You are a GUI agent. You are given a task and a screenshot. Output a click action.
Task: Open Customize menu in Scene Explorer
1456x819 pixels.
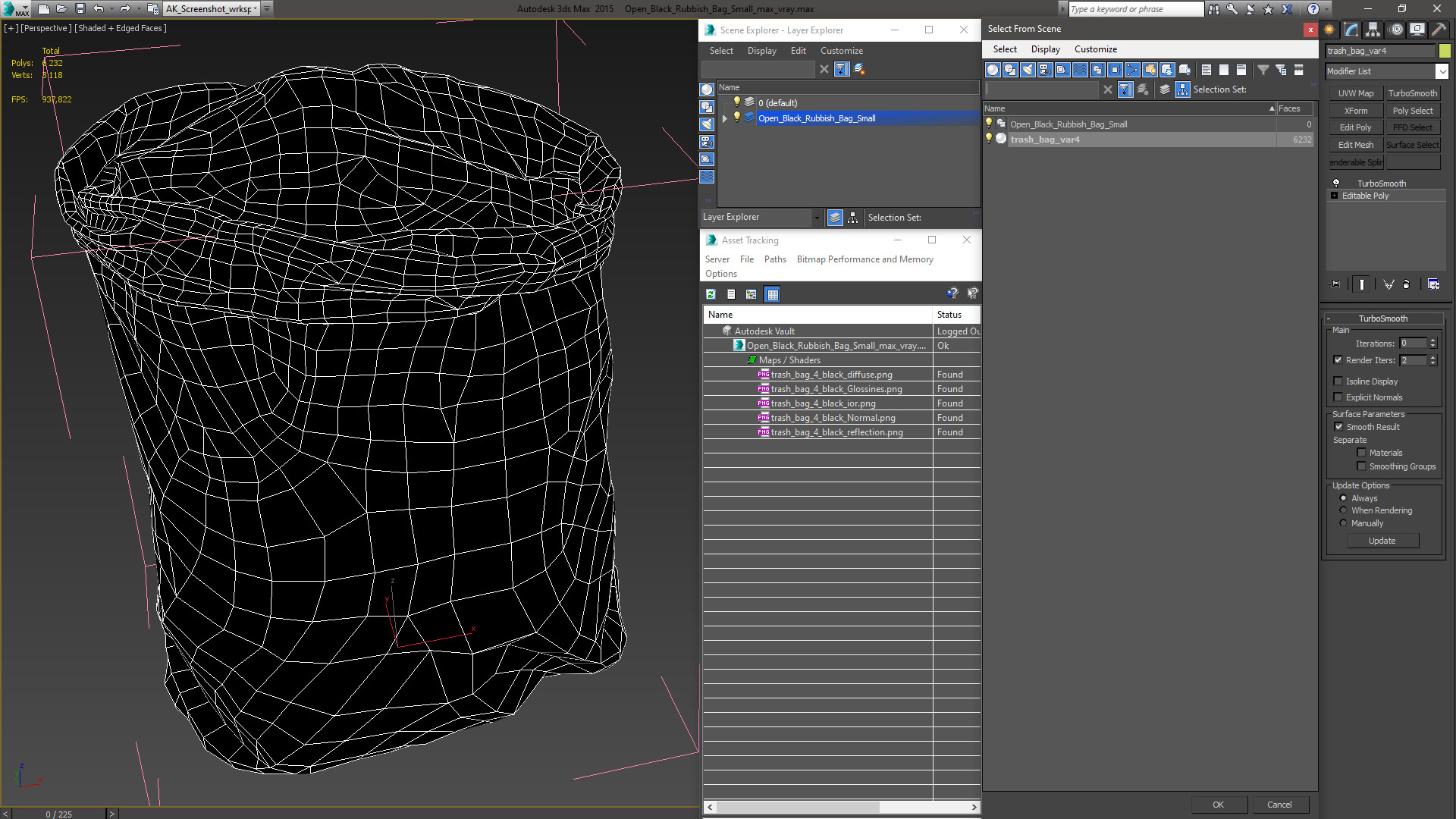(841, 51)
